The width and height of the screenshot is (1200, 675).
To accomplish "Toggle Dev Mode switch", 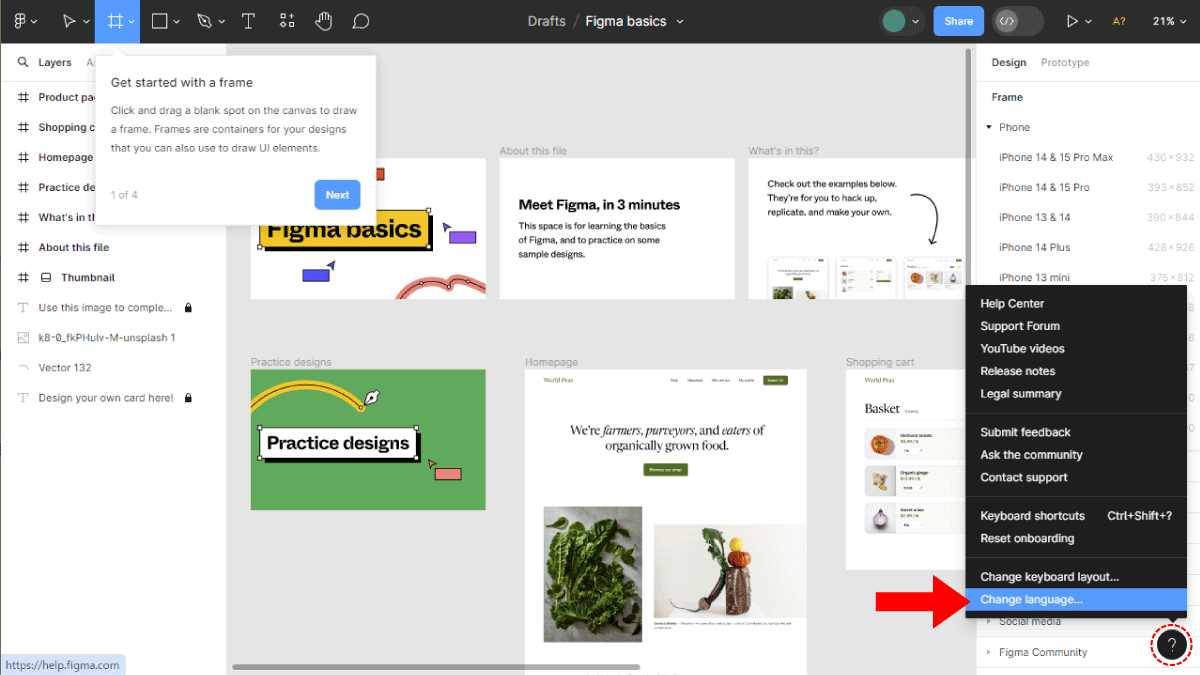I will (1018, 21).
